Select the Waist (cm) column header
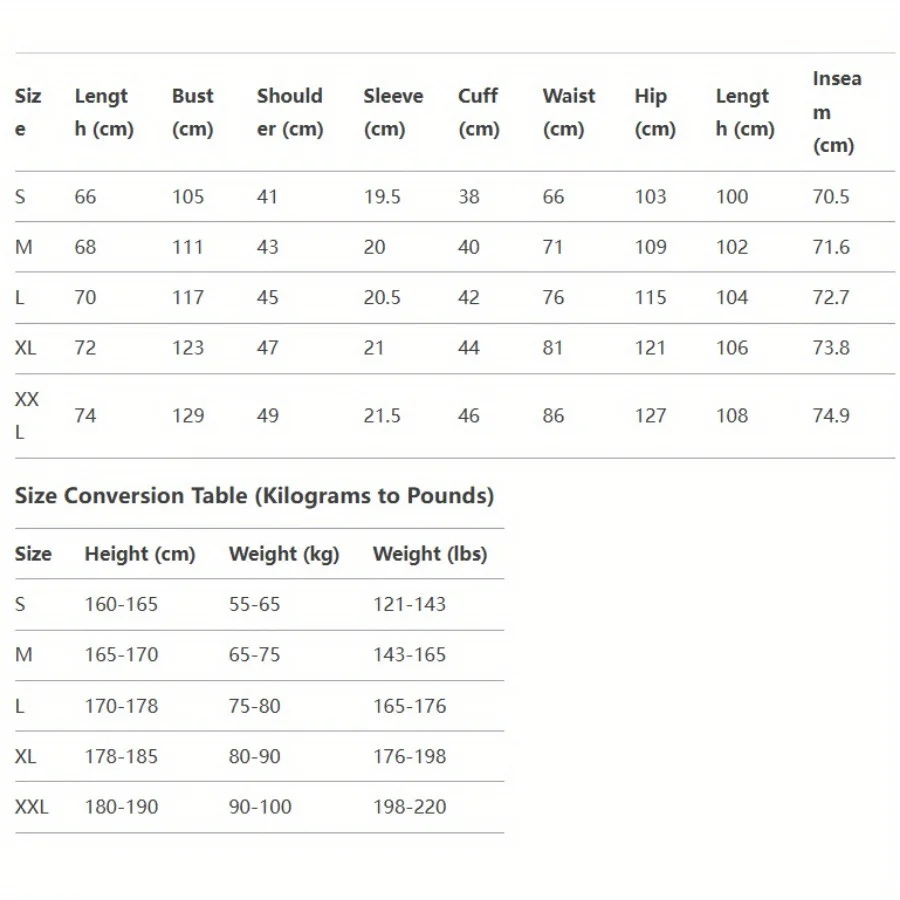 (568, 112)
